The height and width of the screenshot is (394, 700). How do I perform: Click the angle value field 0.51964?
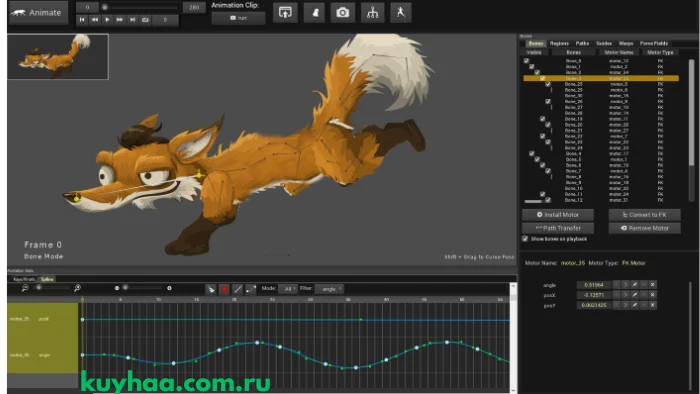(593, 285)
